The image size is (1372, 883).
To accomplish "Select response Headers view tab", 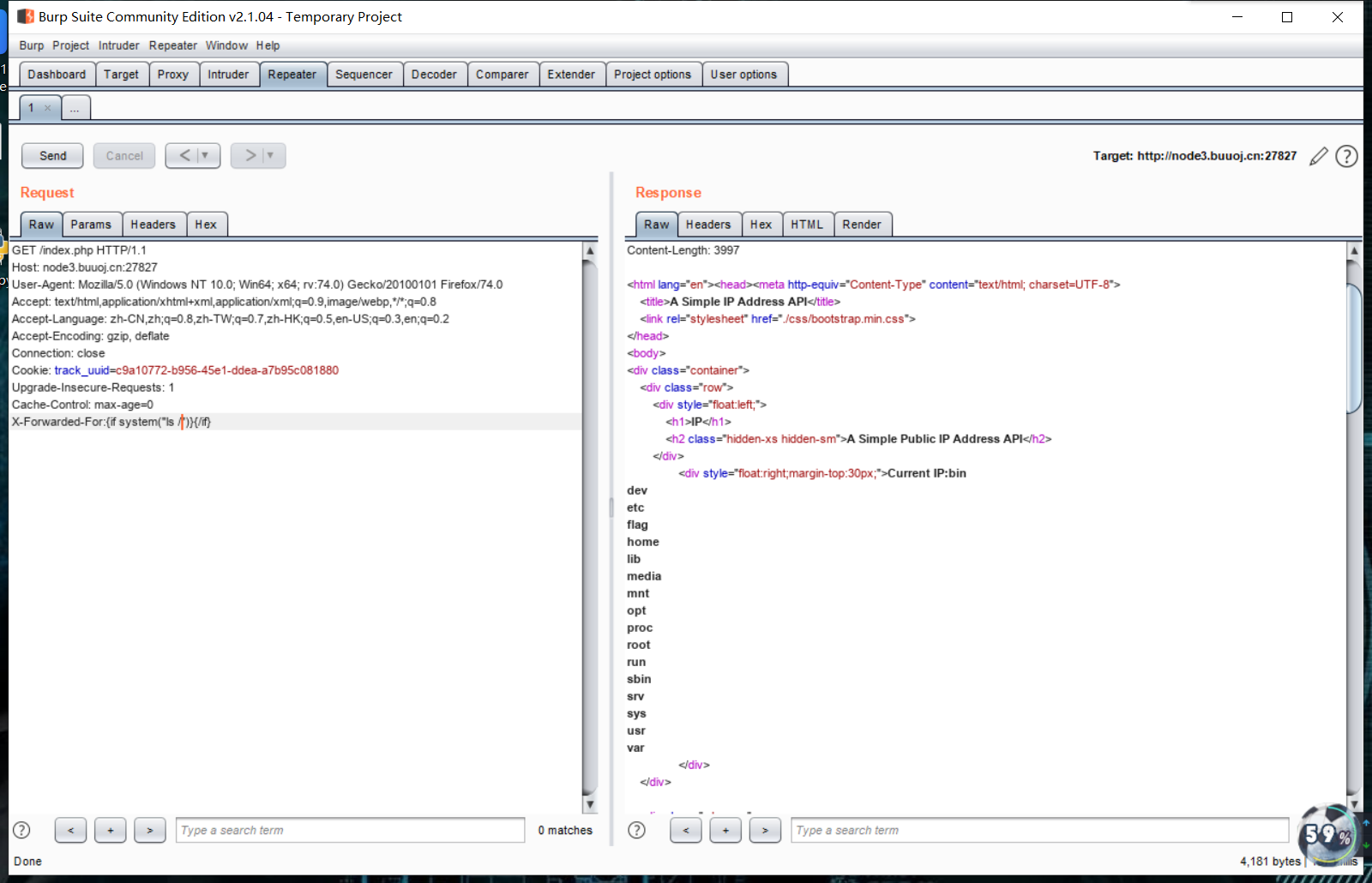I will click(x=708, y=225).
